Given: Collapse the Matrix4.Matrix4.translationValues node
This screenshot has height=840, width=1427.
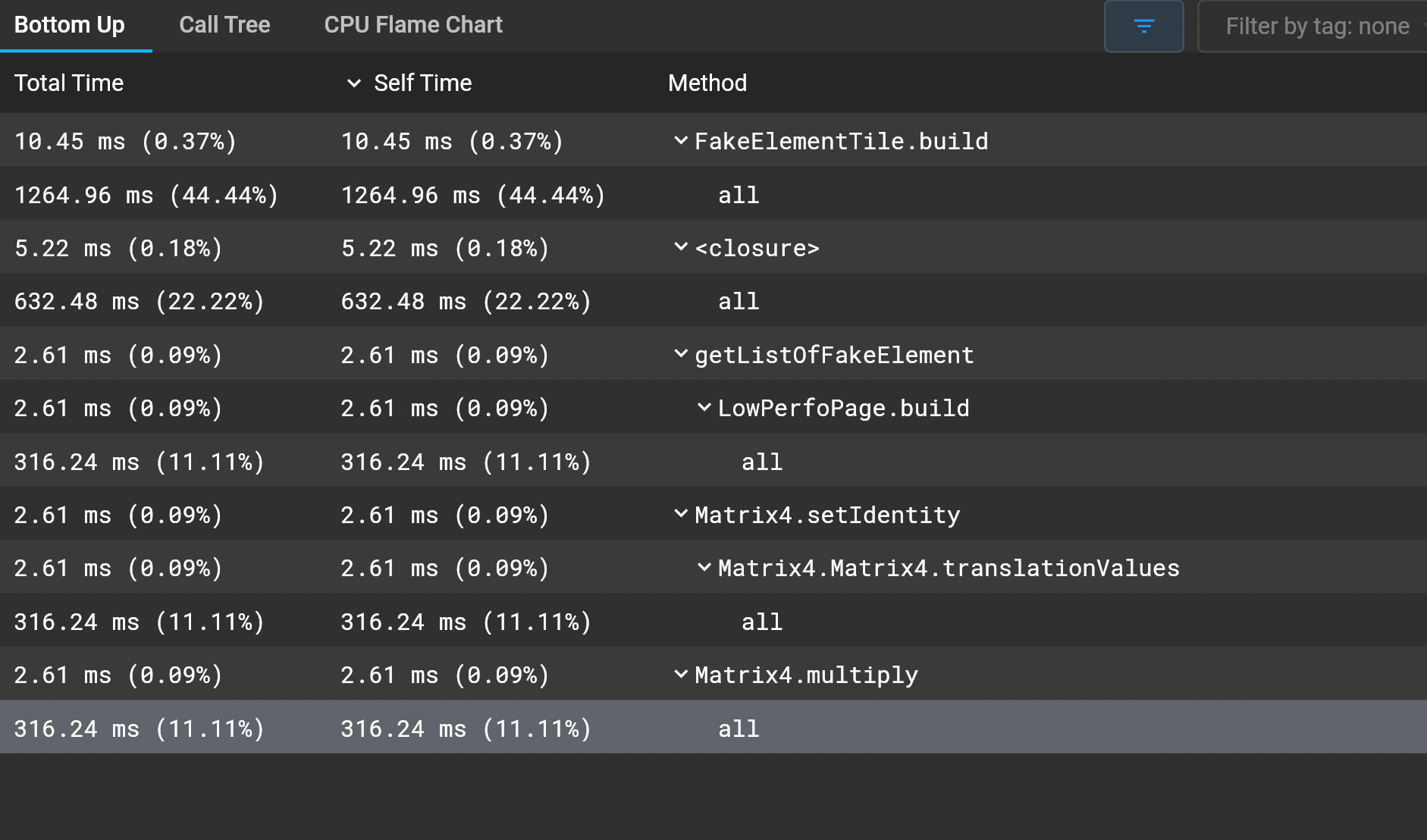Looking at the screenshot, I should (704, 568).
